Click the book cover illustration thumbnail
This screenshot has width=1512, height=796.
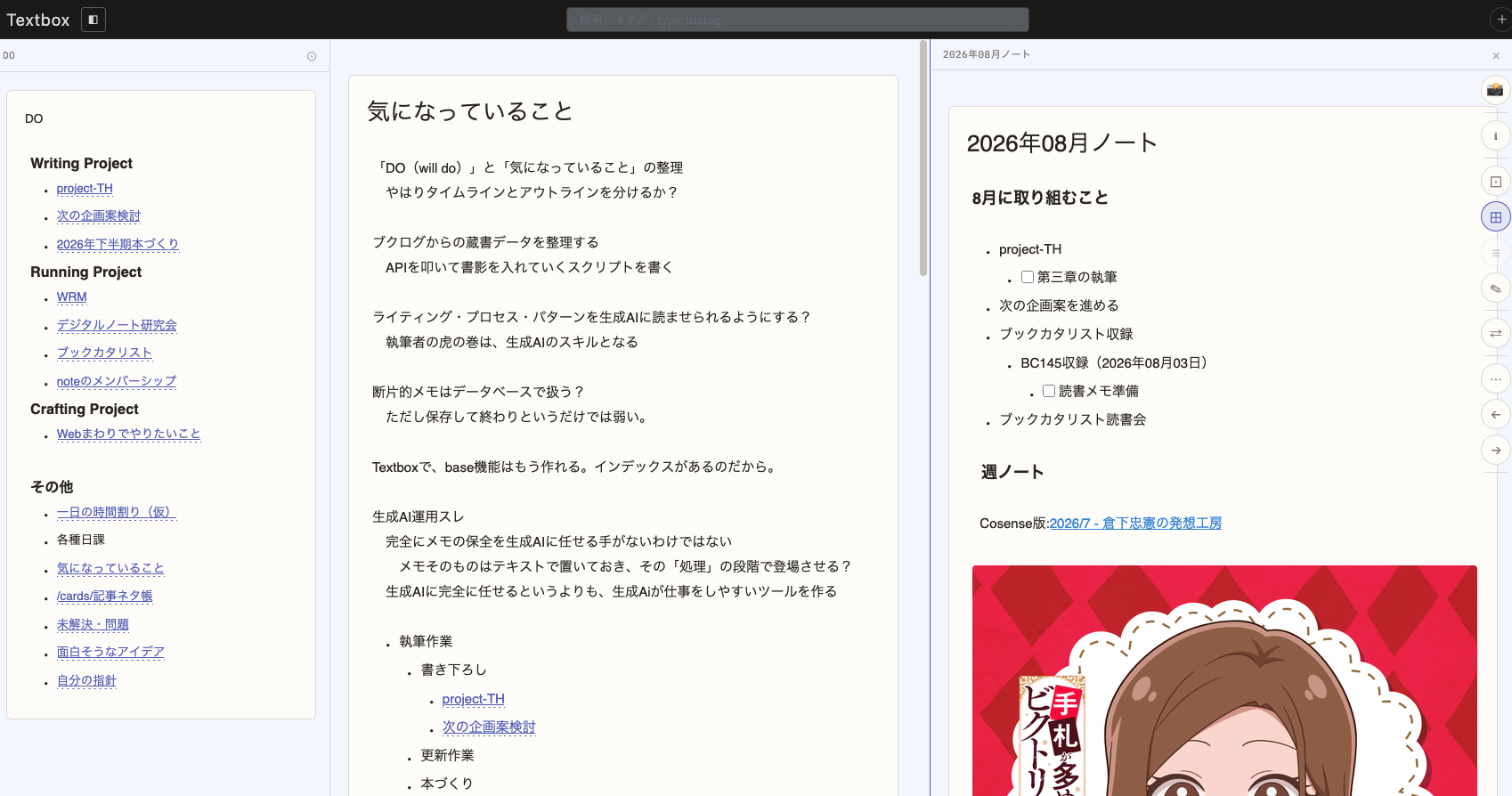(1224, 680)
